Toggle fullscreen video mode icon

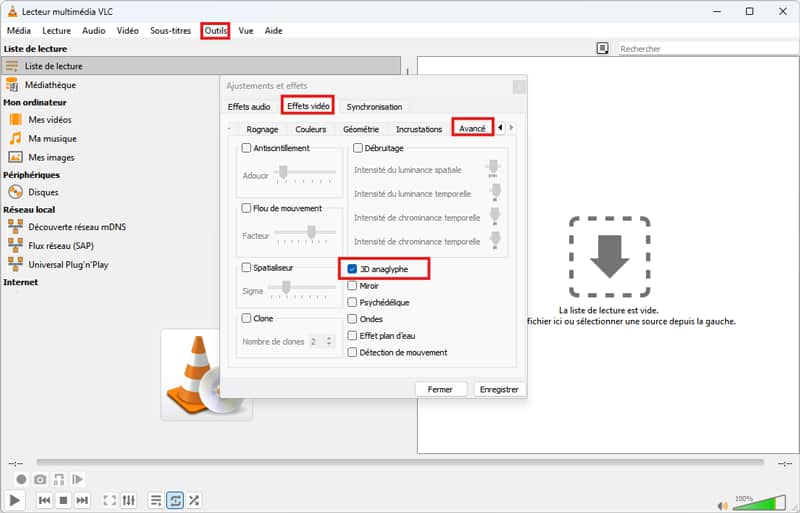click(x=111, y=500)
